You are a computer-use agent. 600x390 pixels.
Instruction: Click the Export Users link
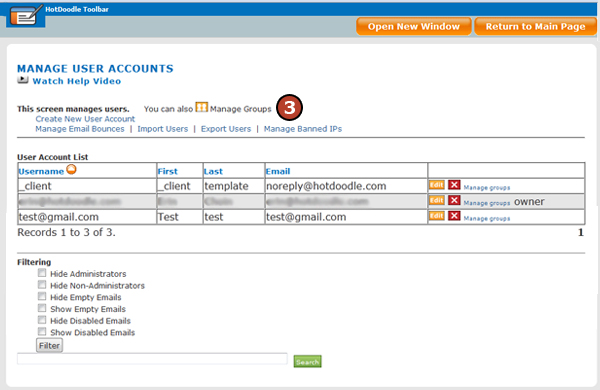click(226, 129)
